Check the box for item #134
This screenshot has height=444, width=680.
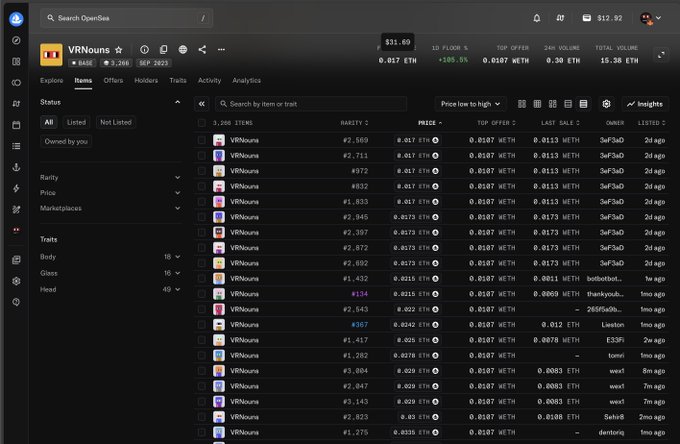(202, 294)
